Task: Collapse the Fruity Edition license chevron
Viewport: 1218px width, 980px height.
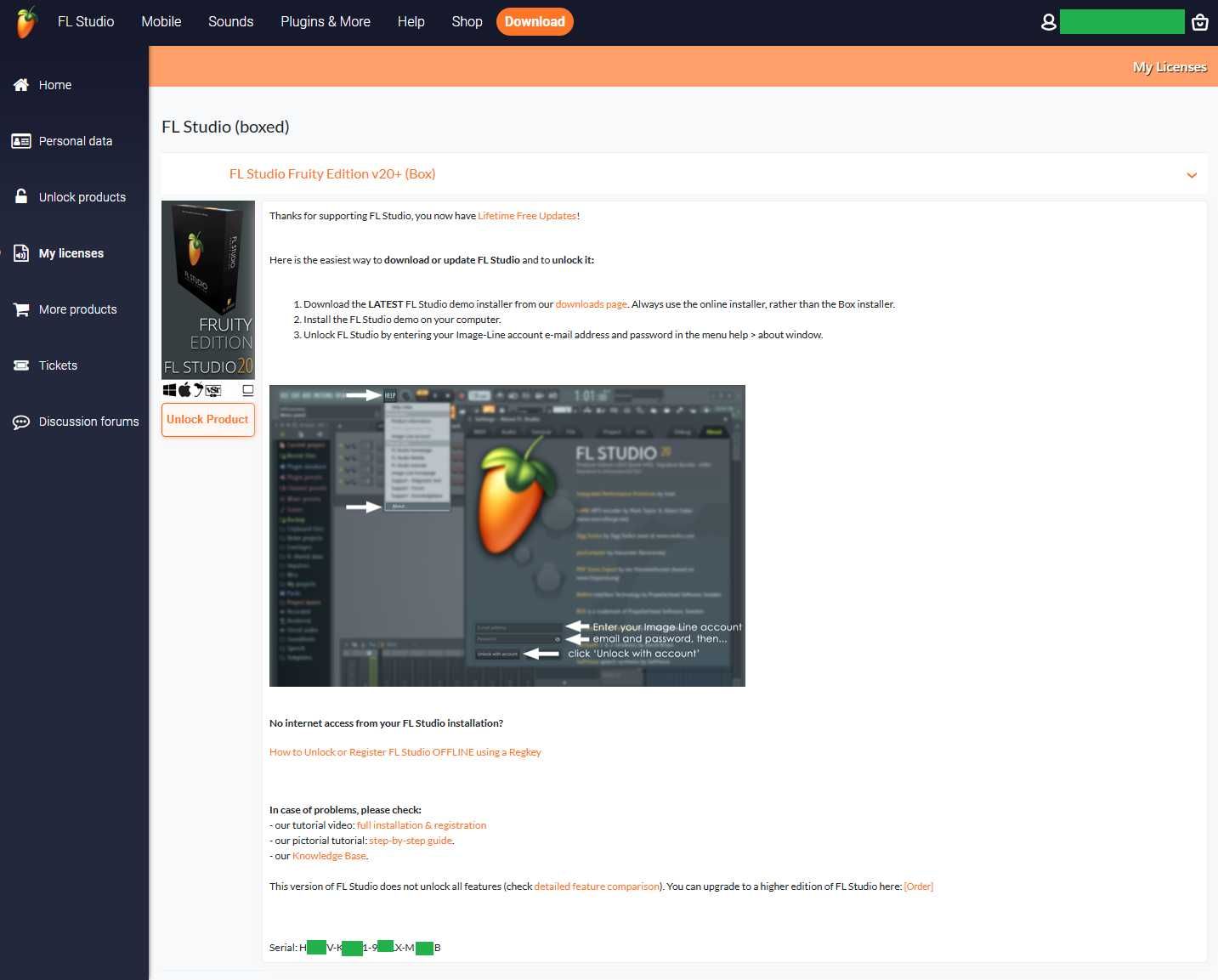Action: click(x=1192, y=175)
